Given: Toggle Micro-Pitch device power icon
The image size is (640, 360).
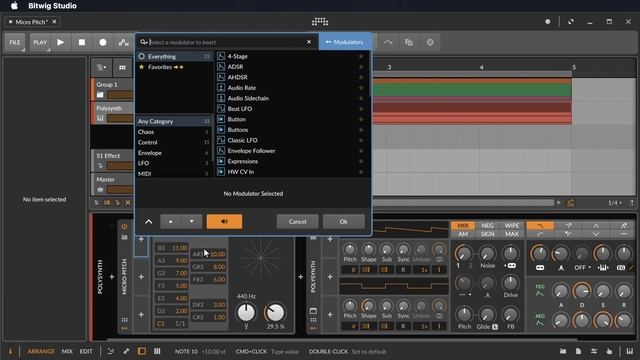Looking at the screenshot, I should [x=124, y=227].
